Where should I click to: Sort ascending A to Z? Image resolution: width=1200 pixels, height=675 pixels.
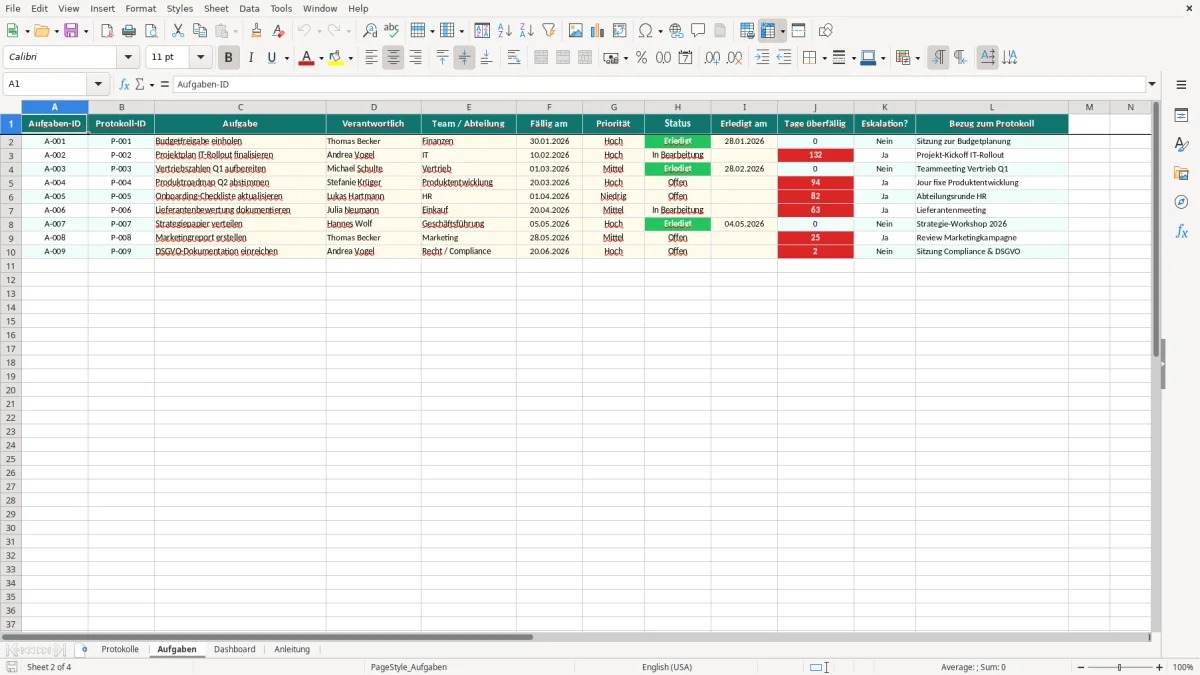click(504, 31)
